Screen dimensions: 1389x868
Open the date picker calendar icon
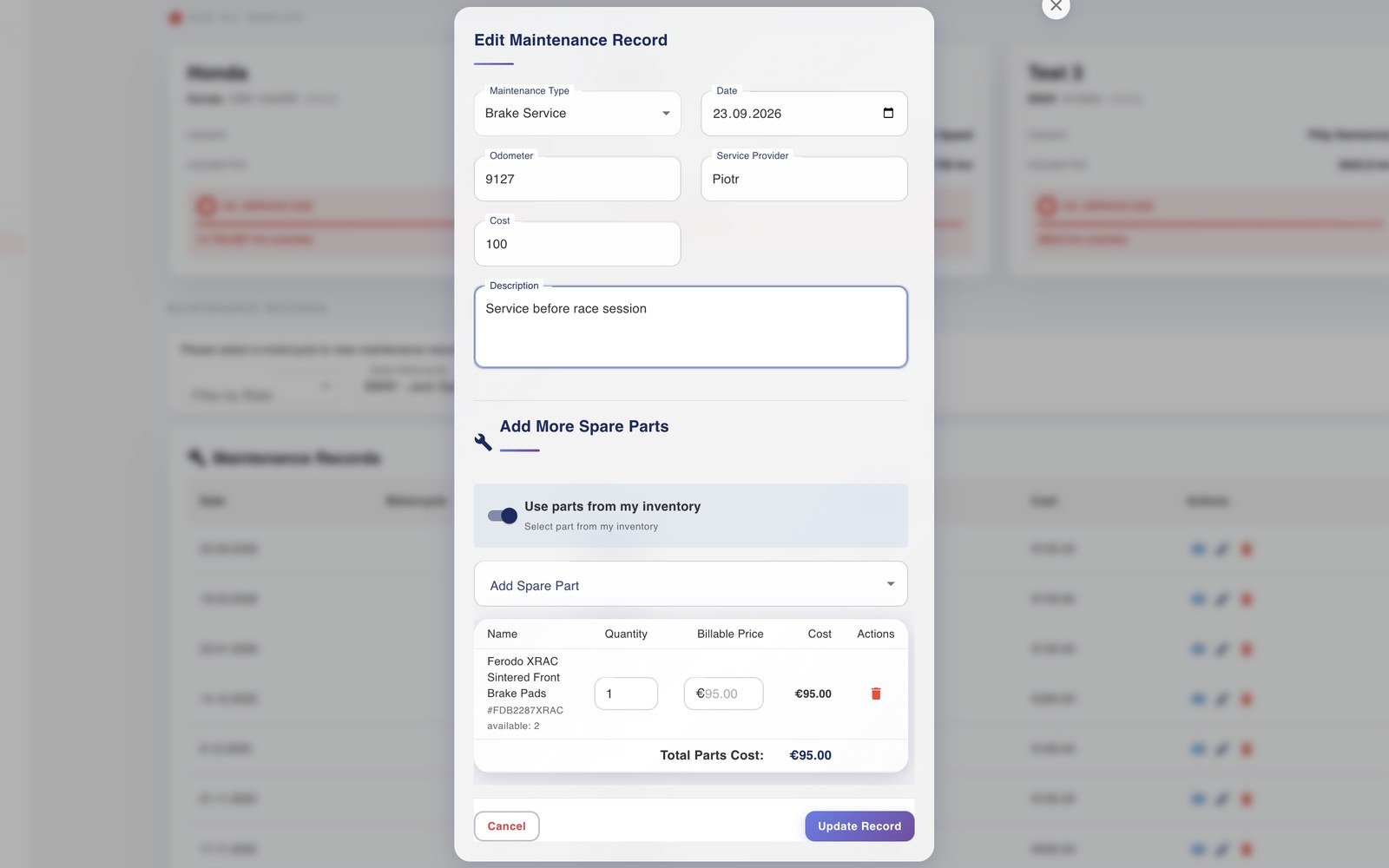point(888,113)
